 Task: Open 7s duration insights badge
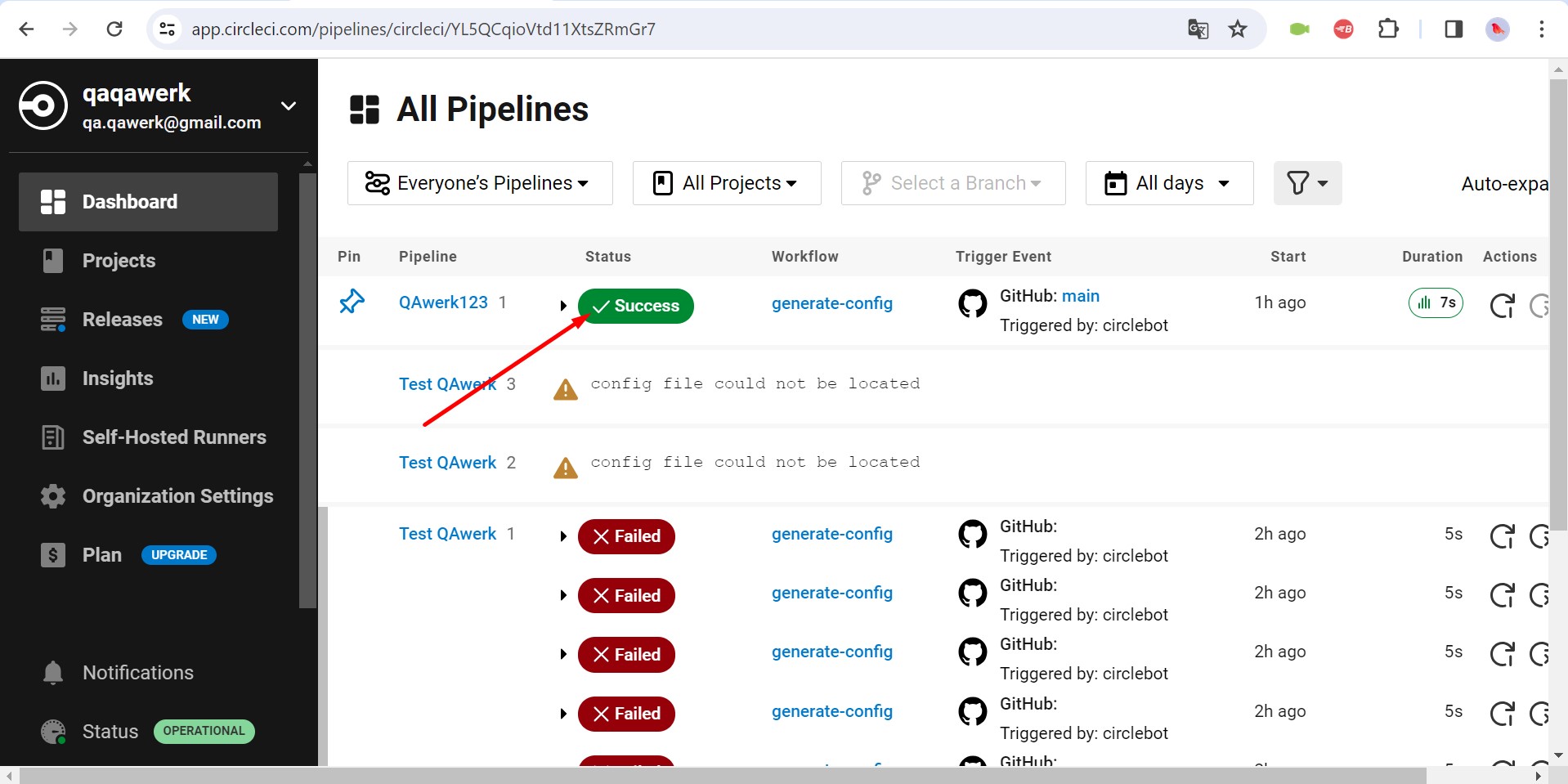[x=1436, y=303]
